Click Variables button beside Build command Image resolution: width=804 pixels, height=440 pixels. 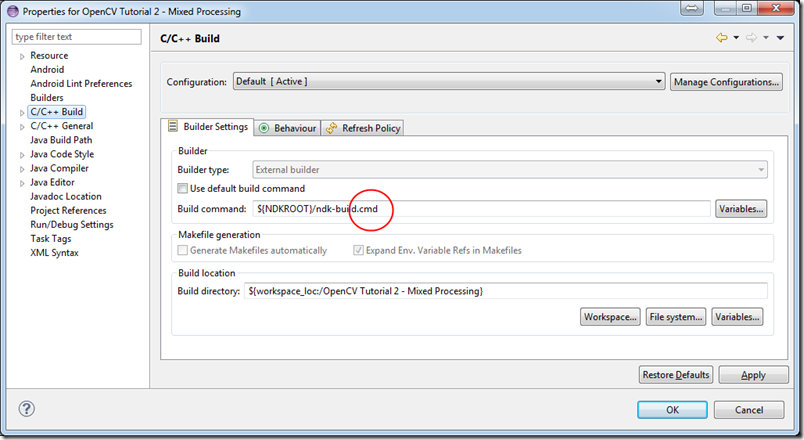coord(741,209)
